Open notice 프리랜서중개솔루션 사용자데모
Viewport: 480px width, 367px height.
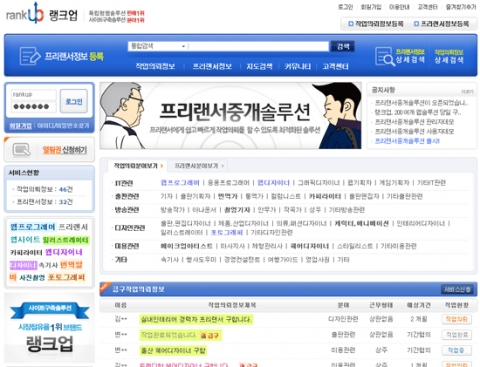click(x=414, y=131)
